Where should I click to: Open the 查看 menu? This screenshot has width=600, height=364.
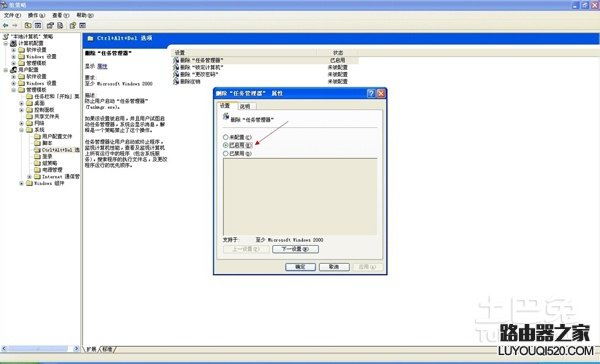pyautogui.click(x=60, y=15)
